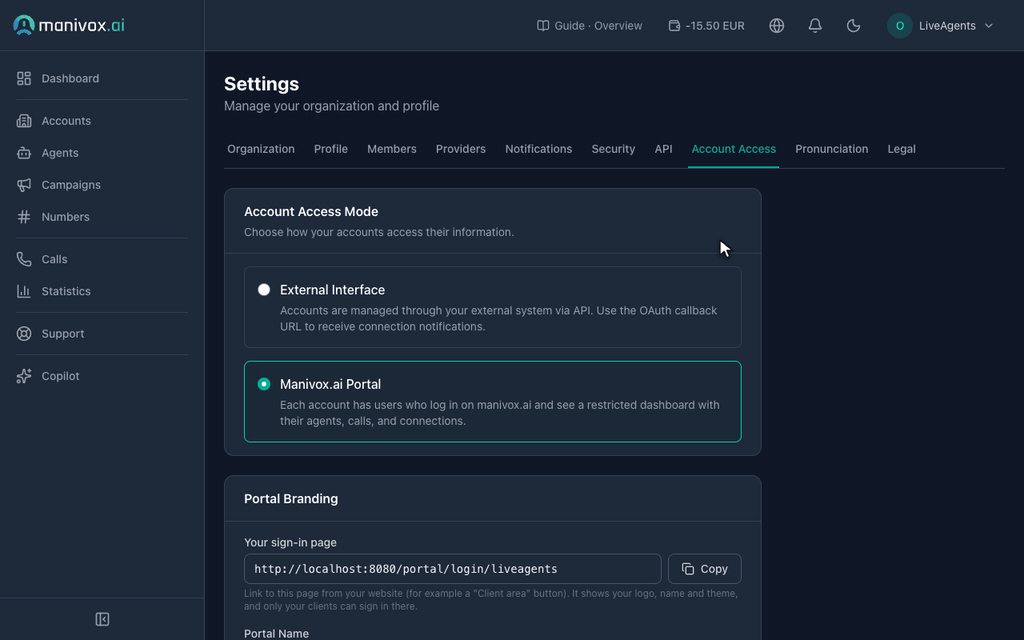The height and width of the screenshot is (640, 1024).
Task: Switch to the Providers tab
Action: point(460,149)
